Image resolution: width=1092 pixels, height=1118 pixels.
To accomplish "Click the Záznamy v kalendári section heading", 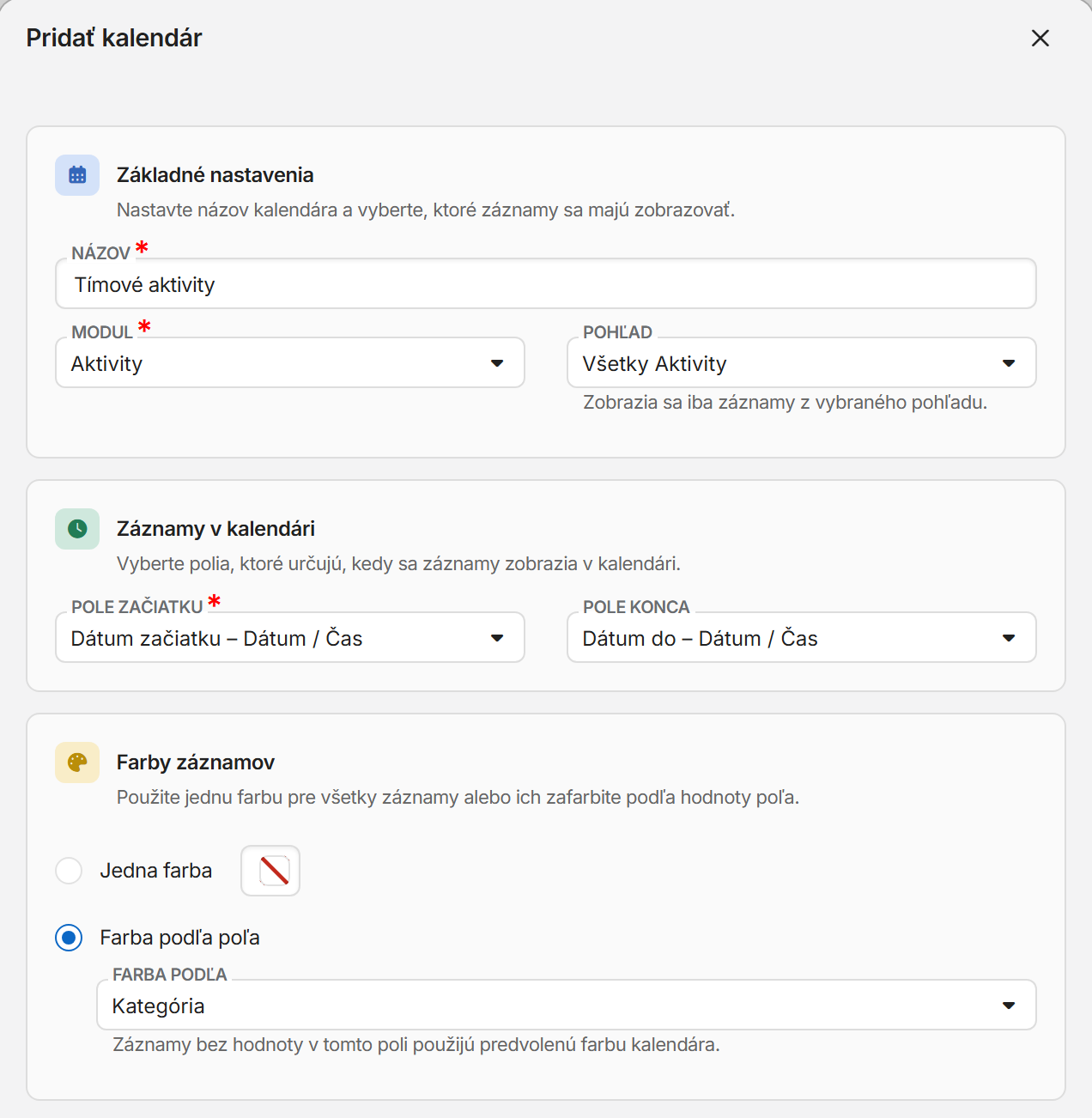I will (216, 529).
